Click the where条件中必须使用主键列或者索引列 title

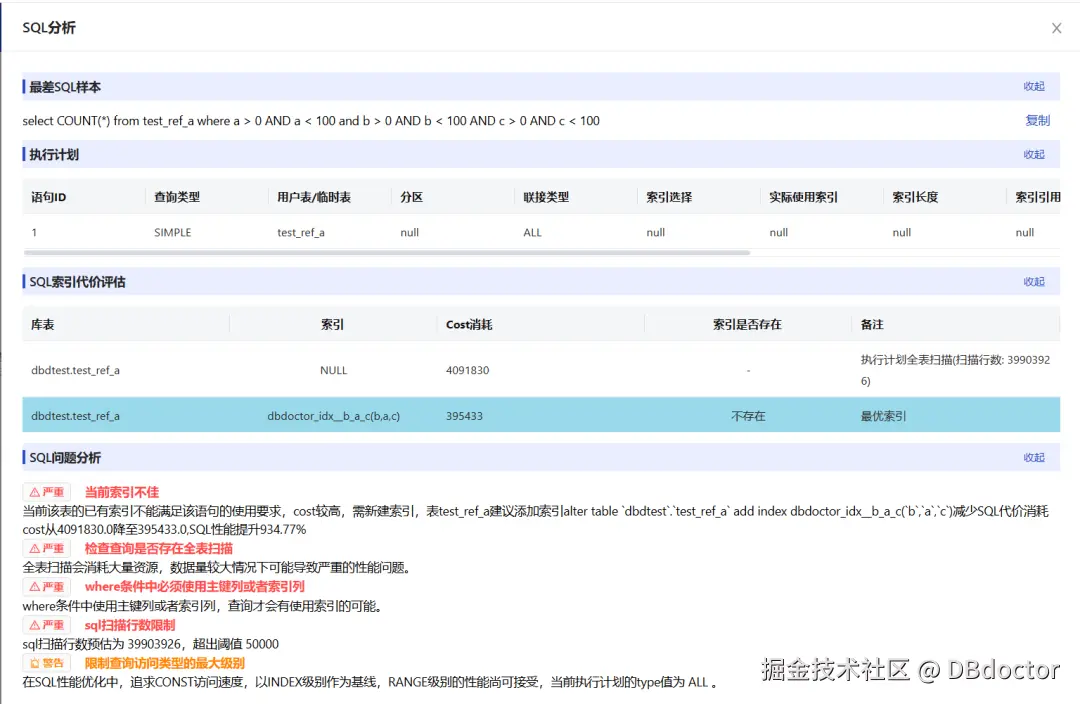click(194, 587)
